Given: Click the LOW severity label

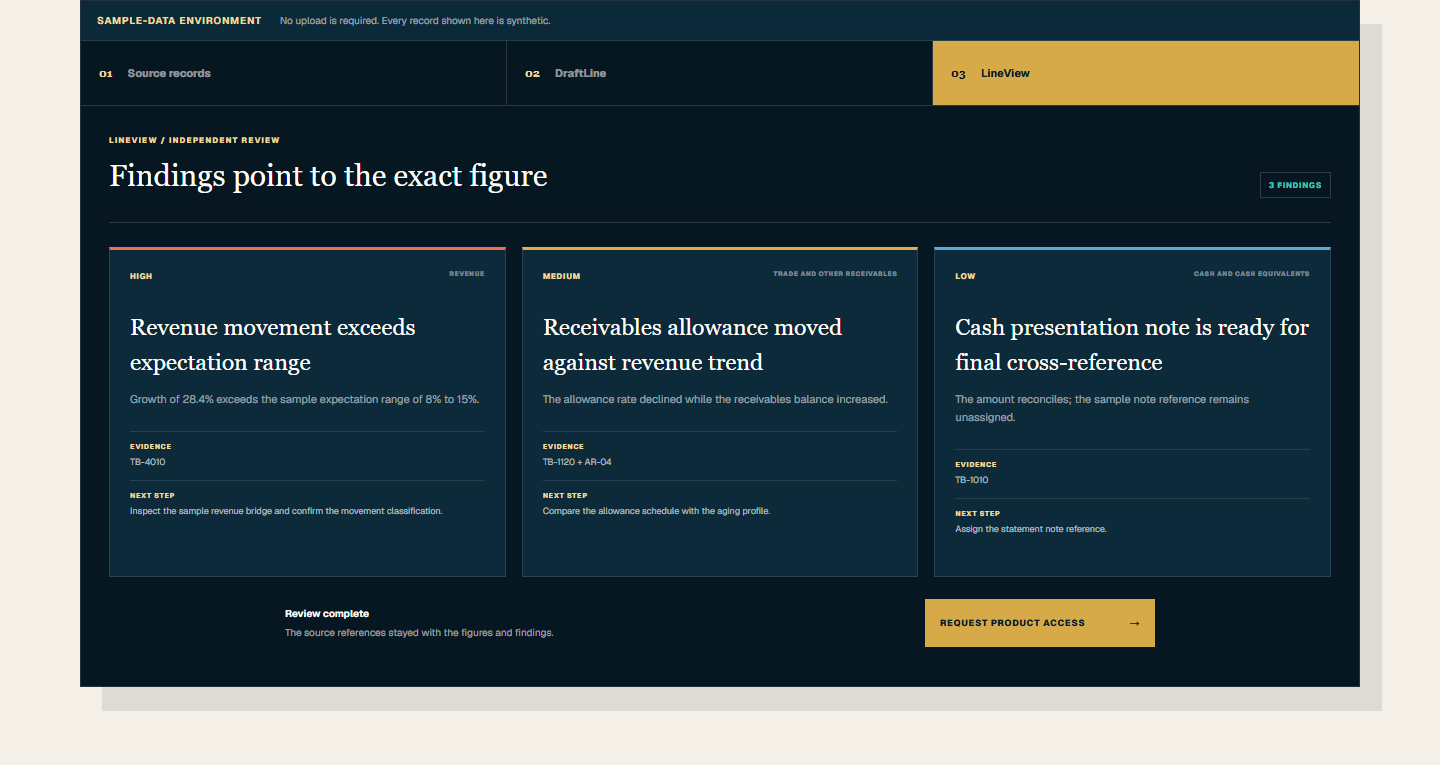Looking at the screenshot, I should (965, 276).
